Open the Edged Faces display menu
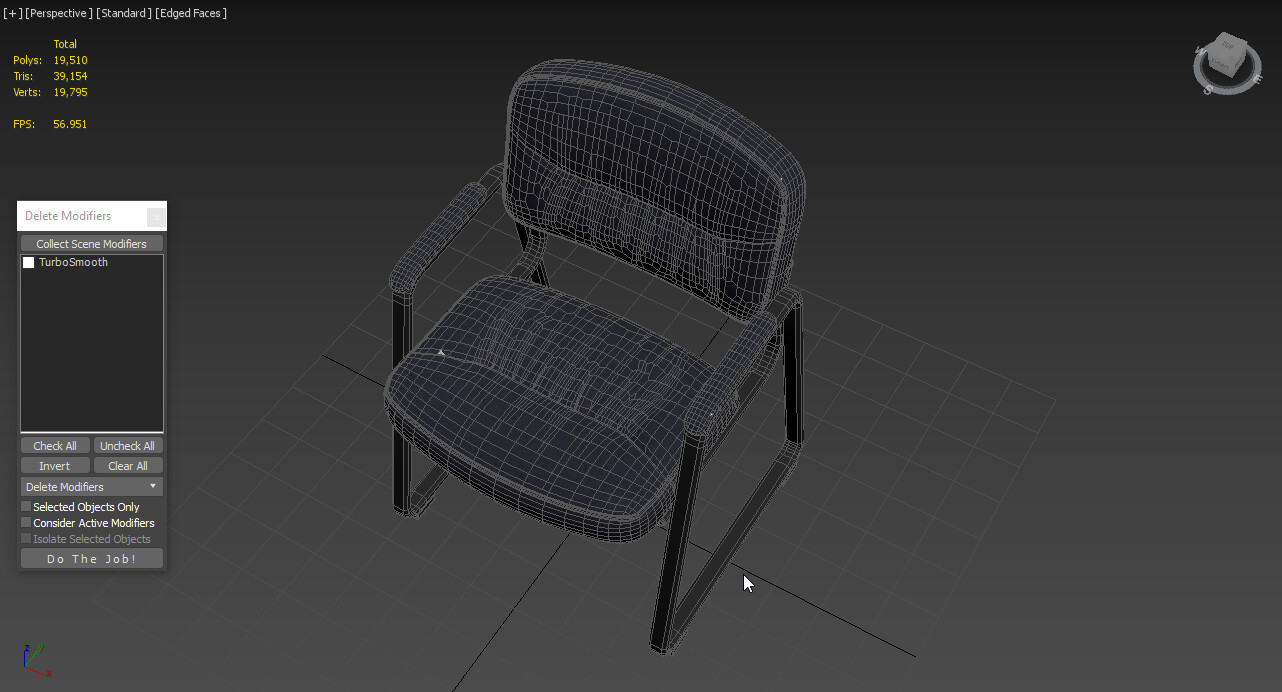This screenshot has width=1282, height=692. click(x=191, y=13)
